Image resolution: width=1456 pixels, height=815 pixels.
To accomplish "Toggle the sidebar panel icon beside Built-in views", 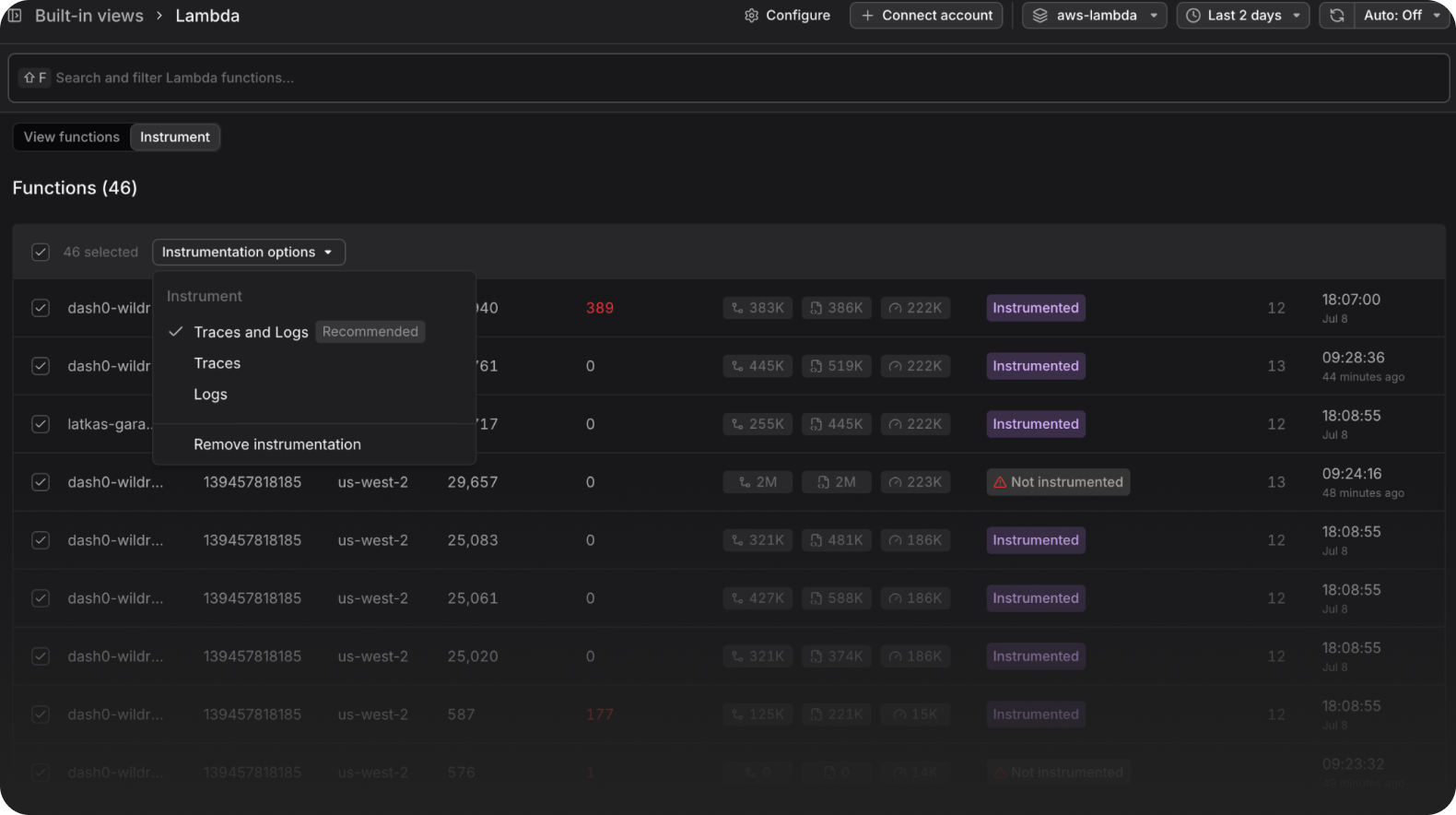I will point(15,16).
